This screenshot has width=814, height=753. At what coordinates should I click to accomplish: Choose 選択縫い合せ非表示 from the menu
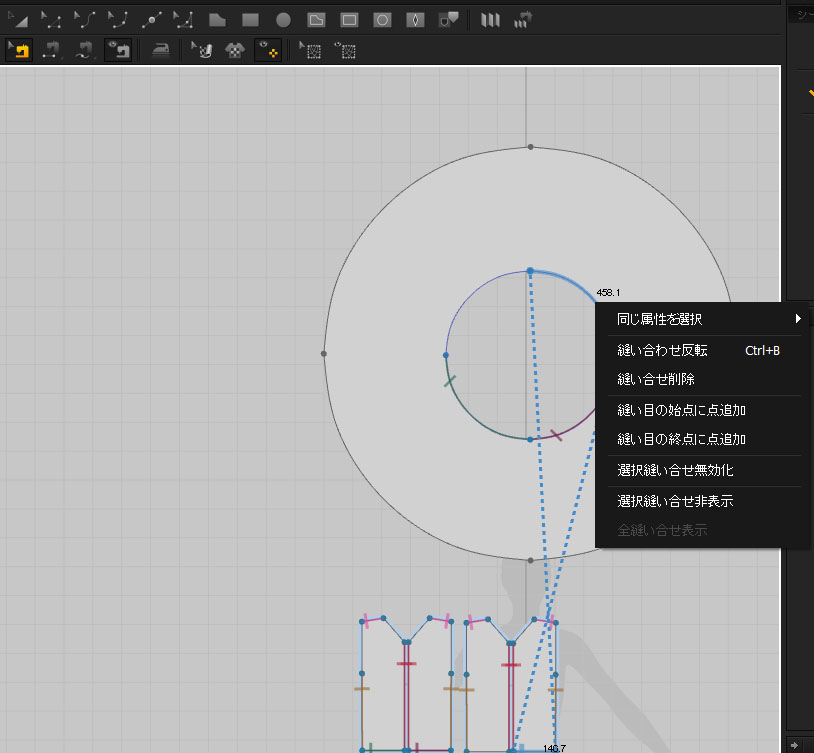click(675, 500)
